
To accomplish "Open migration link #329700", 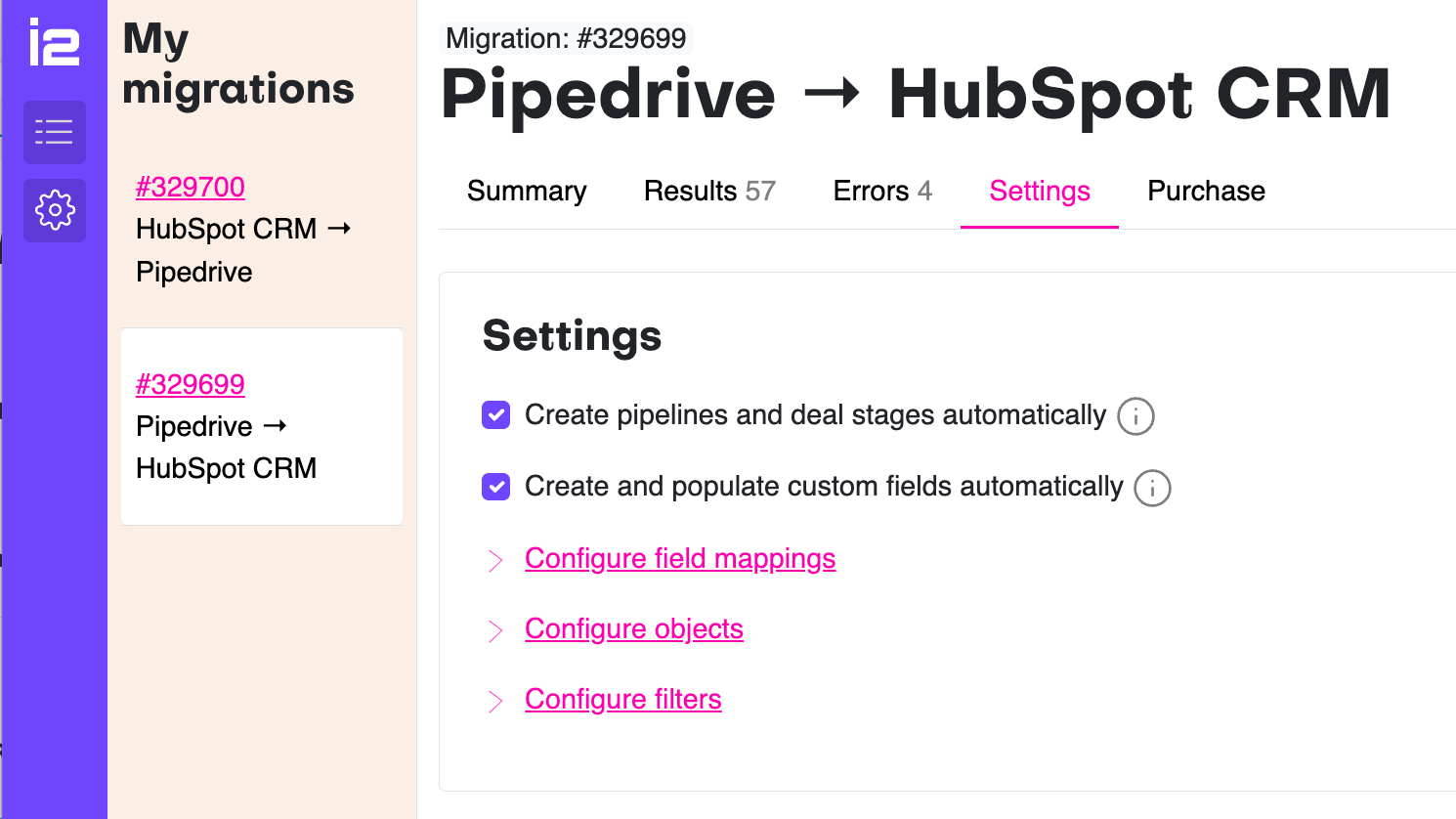I will pos(191,187).
